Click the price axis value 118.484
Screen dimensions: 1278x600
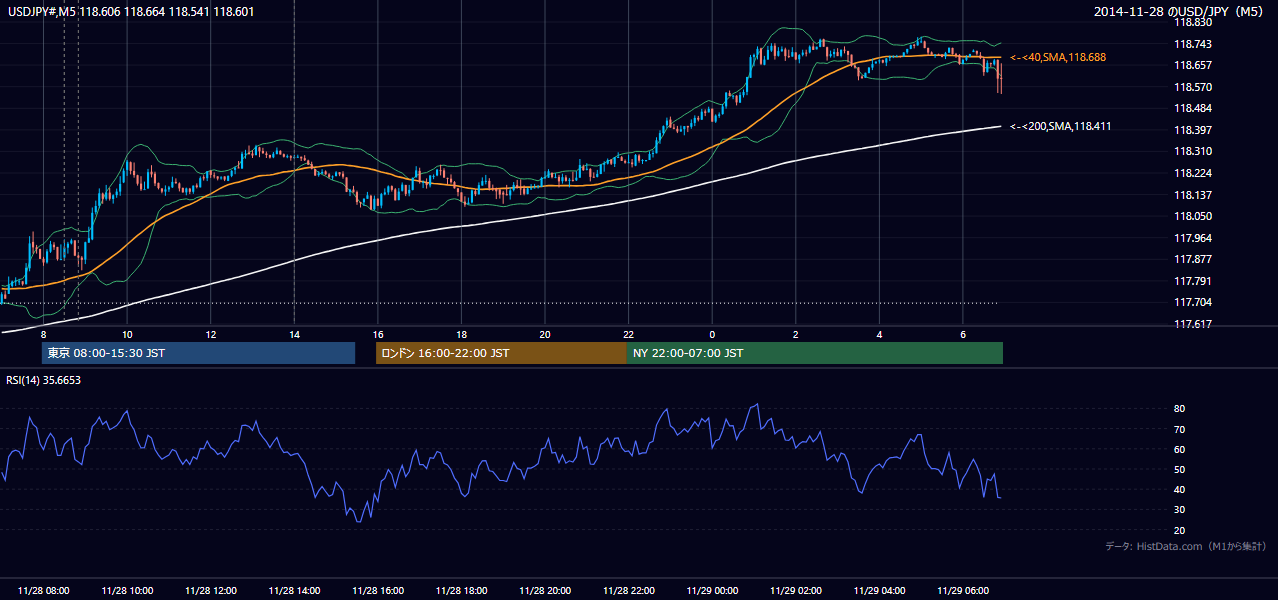click(x=1191, y=108)
